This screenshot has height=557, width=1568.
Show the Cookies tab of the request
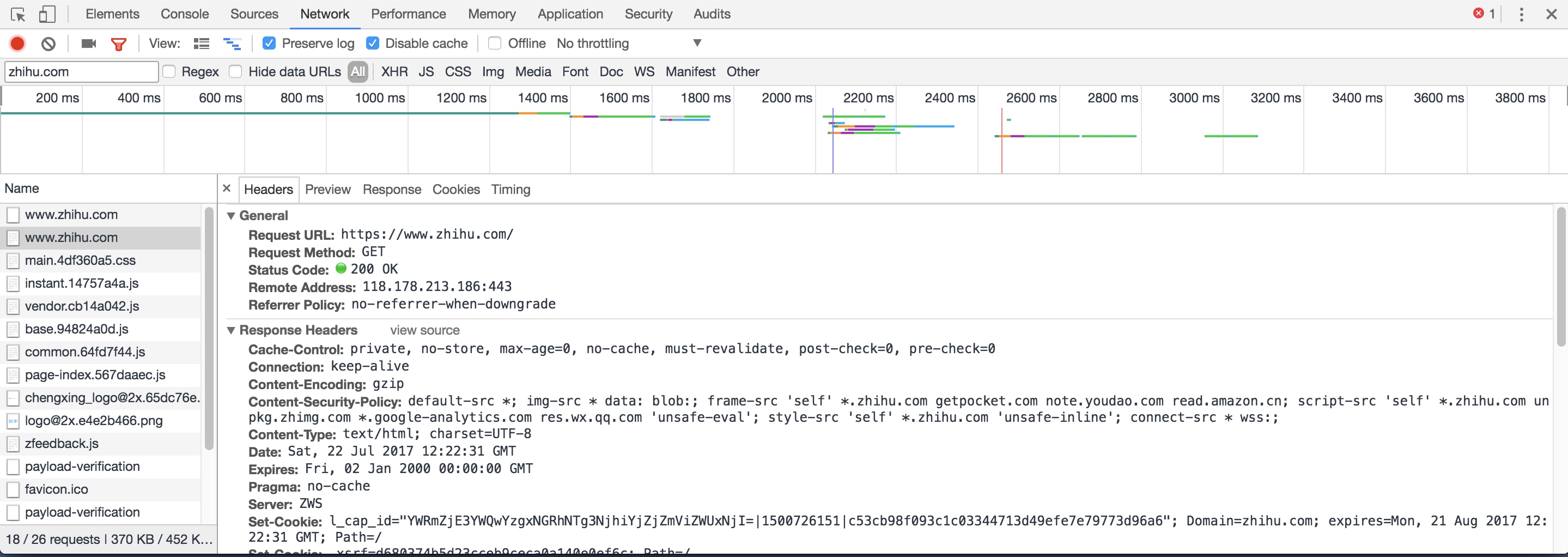[456, 189]
